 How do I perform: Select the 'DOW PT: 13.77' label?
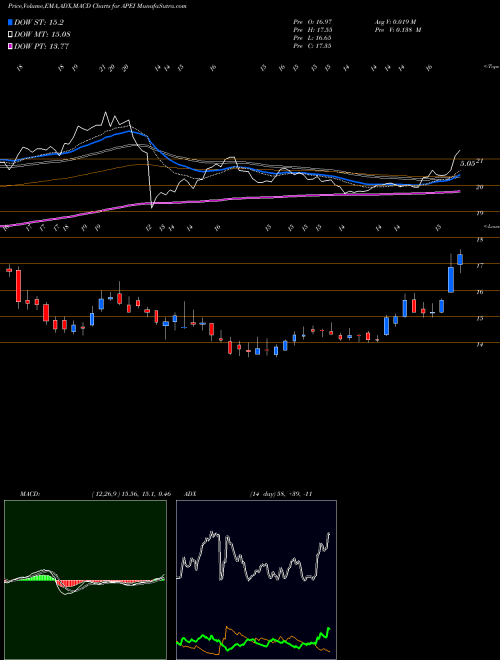point(41,46)
